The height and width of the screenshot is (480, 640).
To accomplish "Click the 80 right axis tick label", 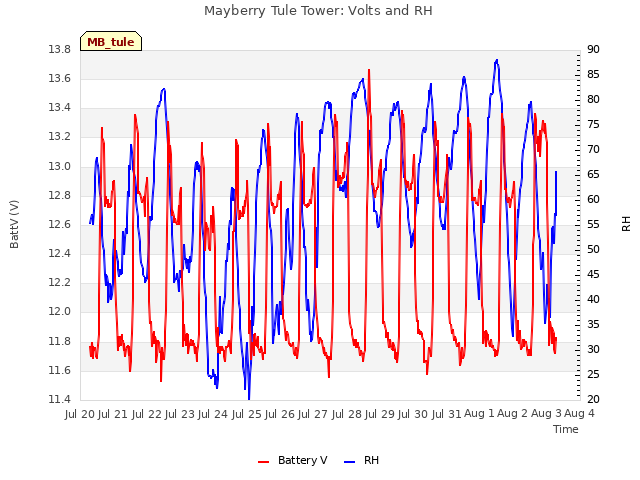I will click(593, 100).
